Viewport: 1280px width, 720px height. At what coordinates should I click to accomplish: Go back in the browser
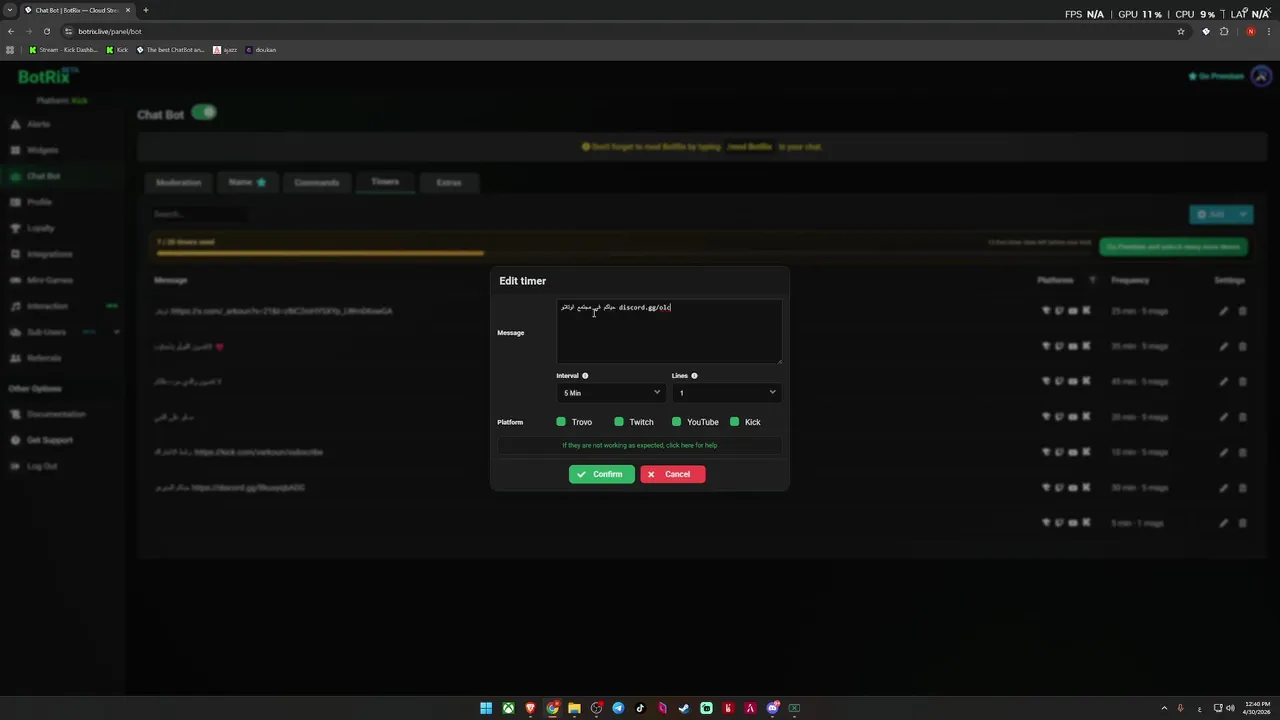(11, 31)
